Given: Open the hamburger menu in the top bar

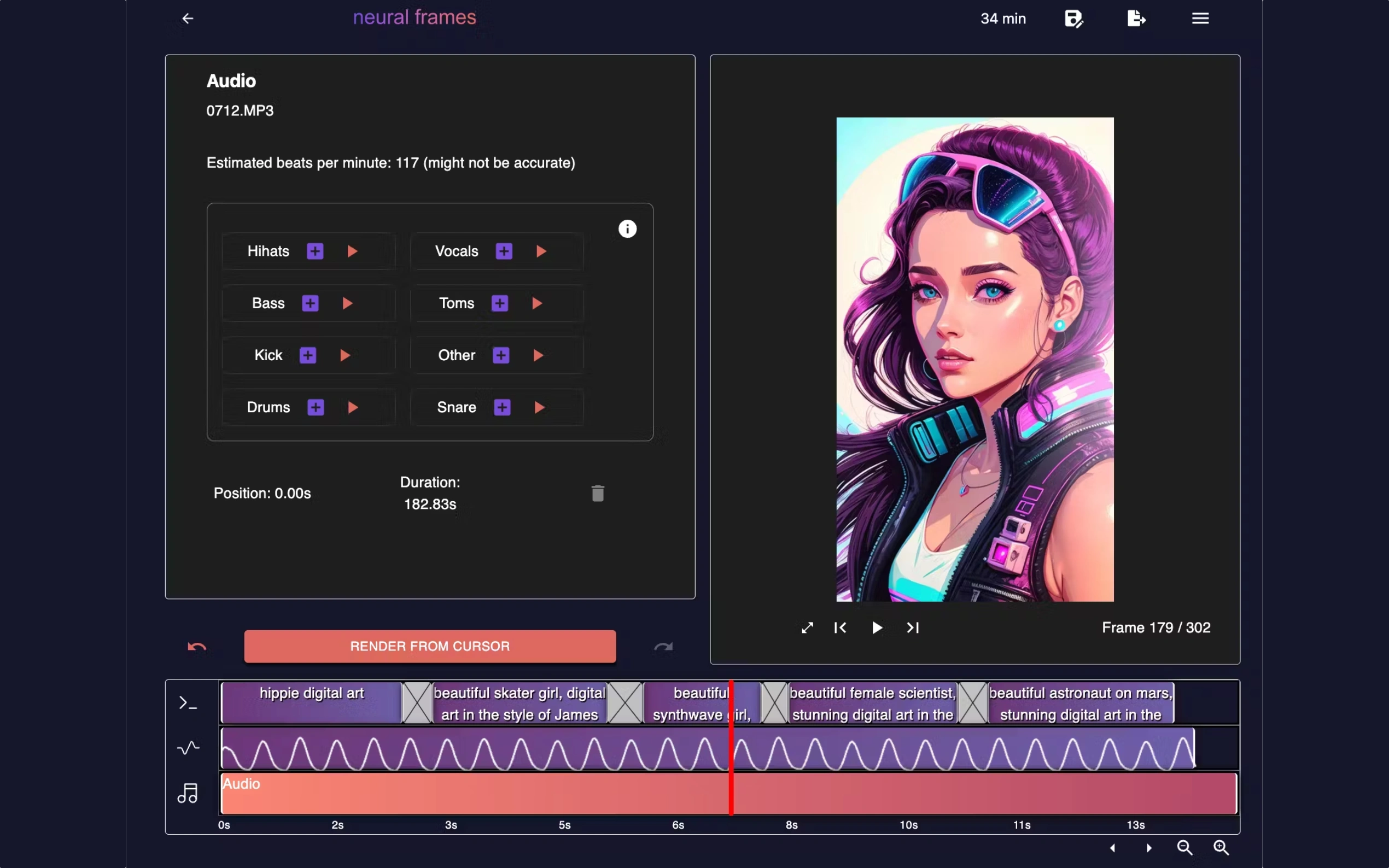Looking at the screenshot, I should 1200,18.
